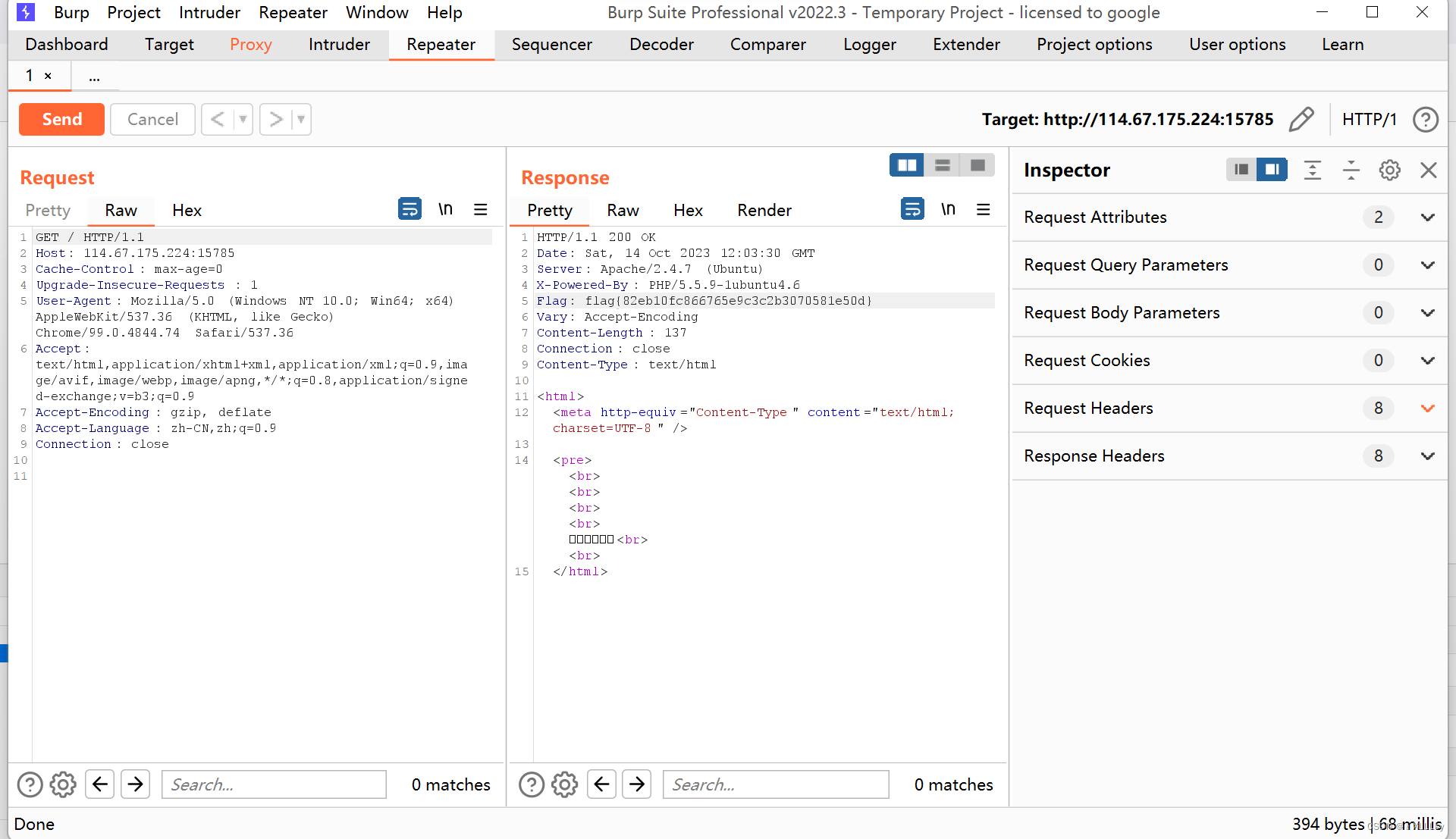Switch to the Decoder tab
Image resolution: width=1456 pixels, height=839 pixels.
click(x=661, y=45)
